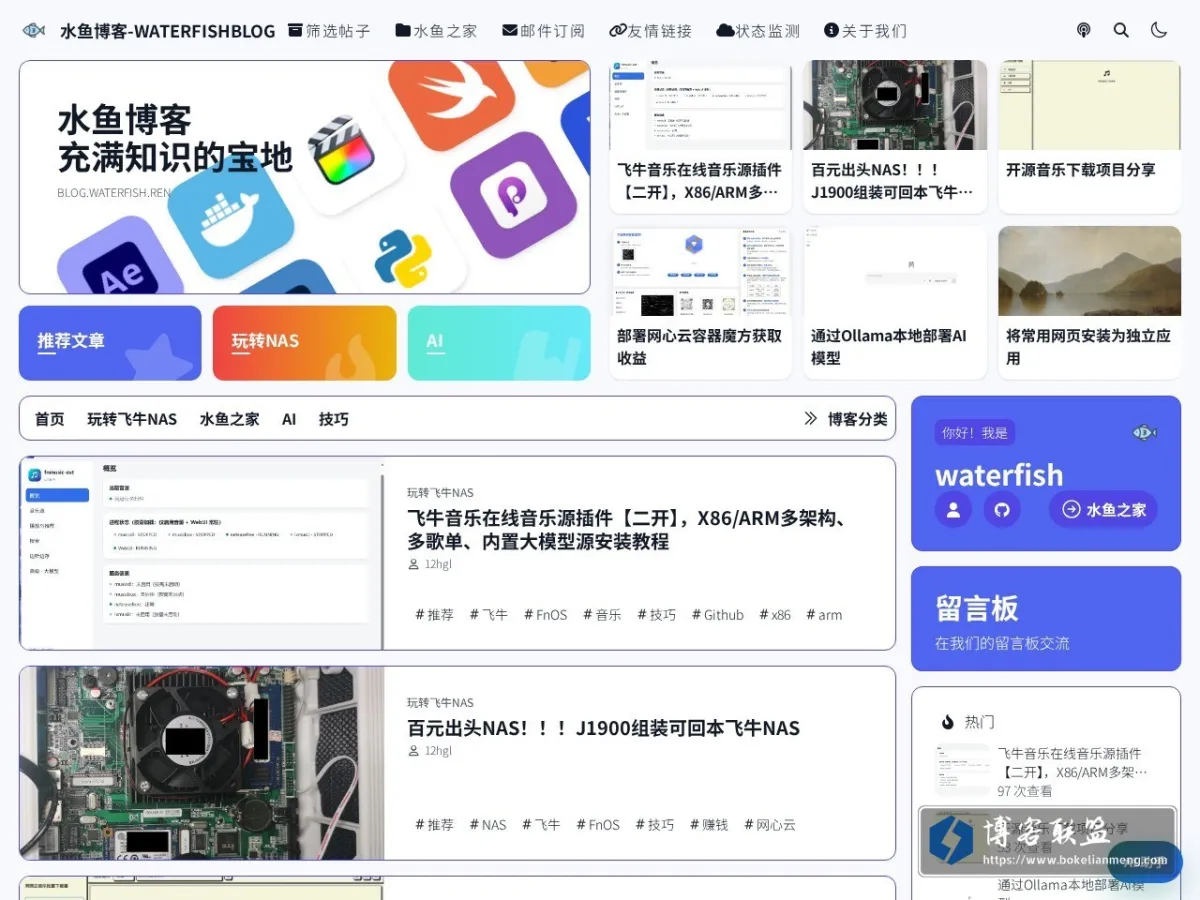Open hot post 飞牛音乐在线音乐源插件 97 次查看
The image size is (1200, 900).
tap(1046, 772)
